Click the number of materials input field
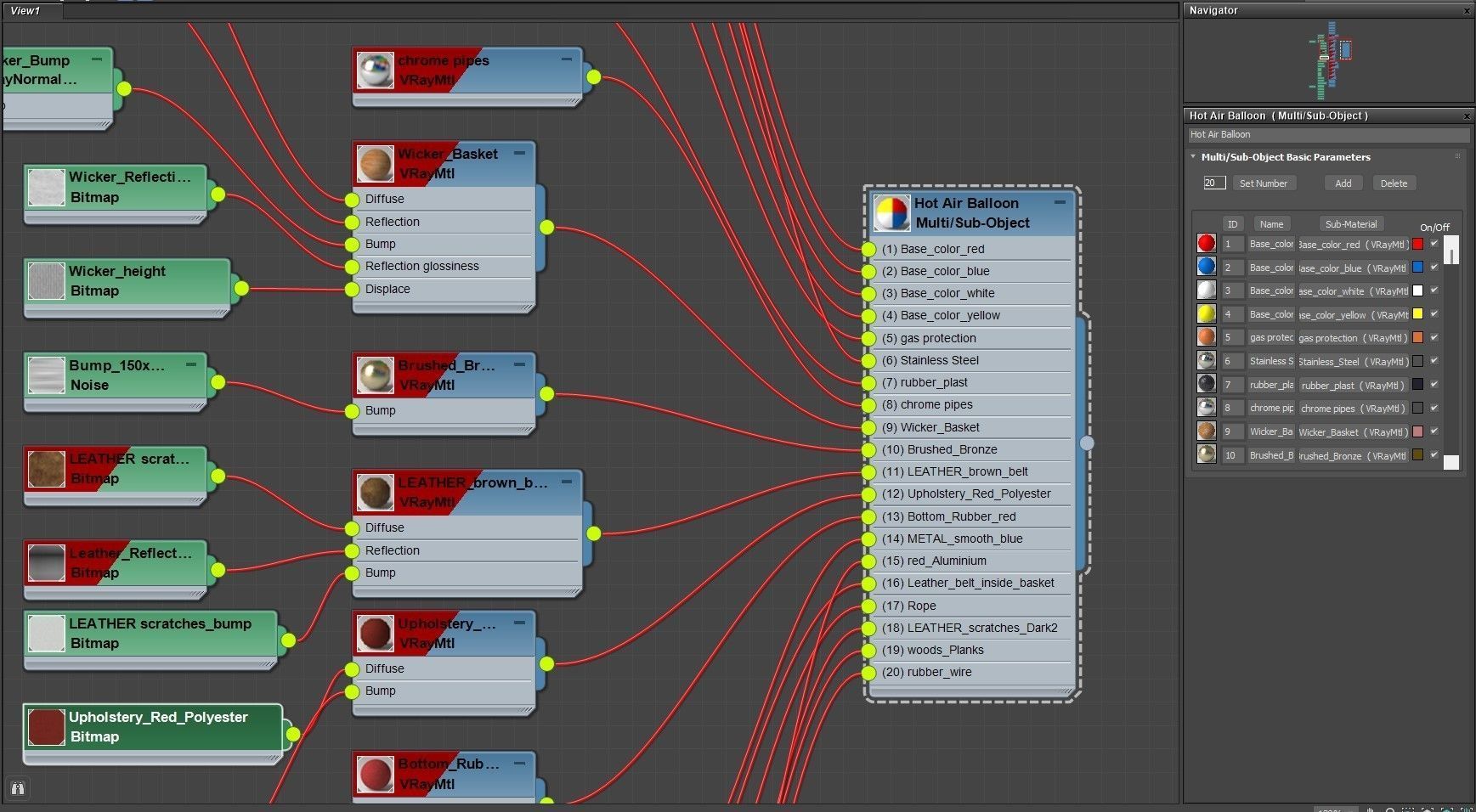This screenshot has width=1476, height=812. pyautogui.click(x=1214, y=183)
